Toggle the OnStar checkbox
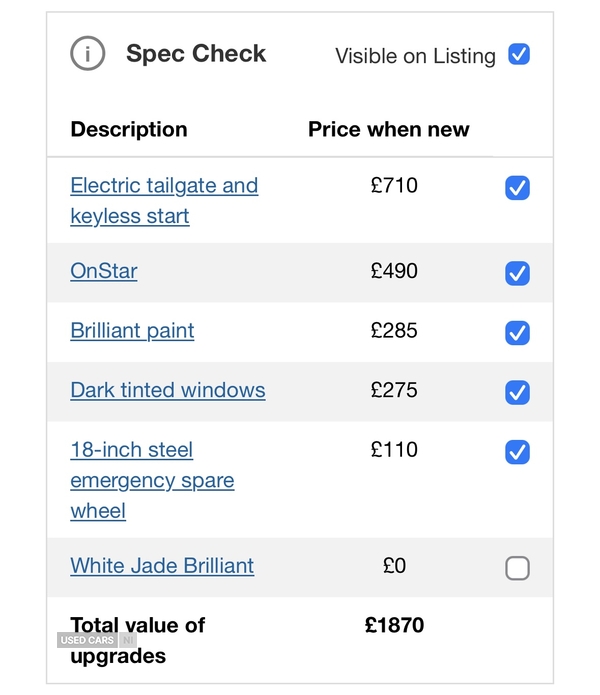600x695 pixels. pyautogui.click(x=517, y=273)
